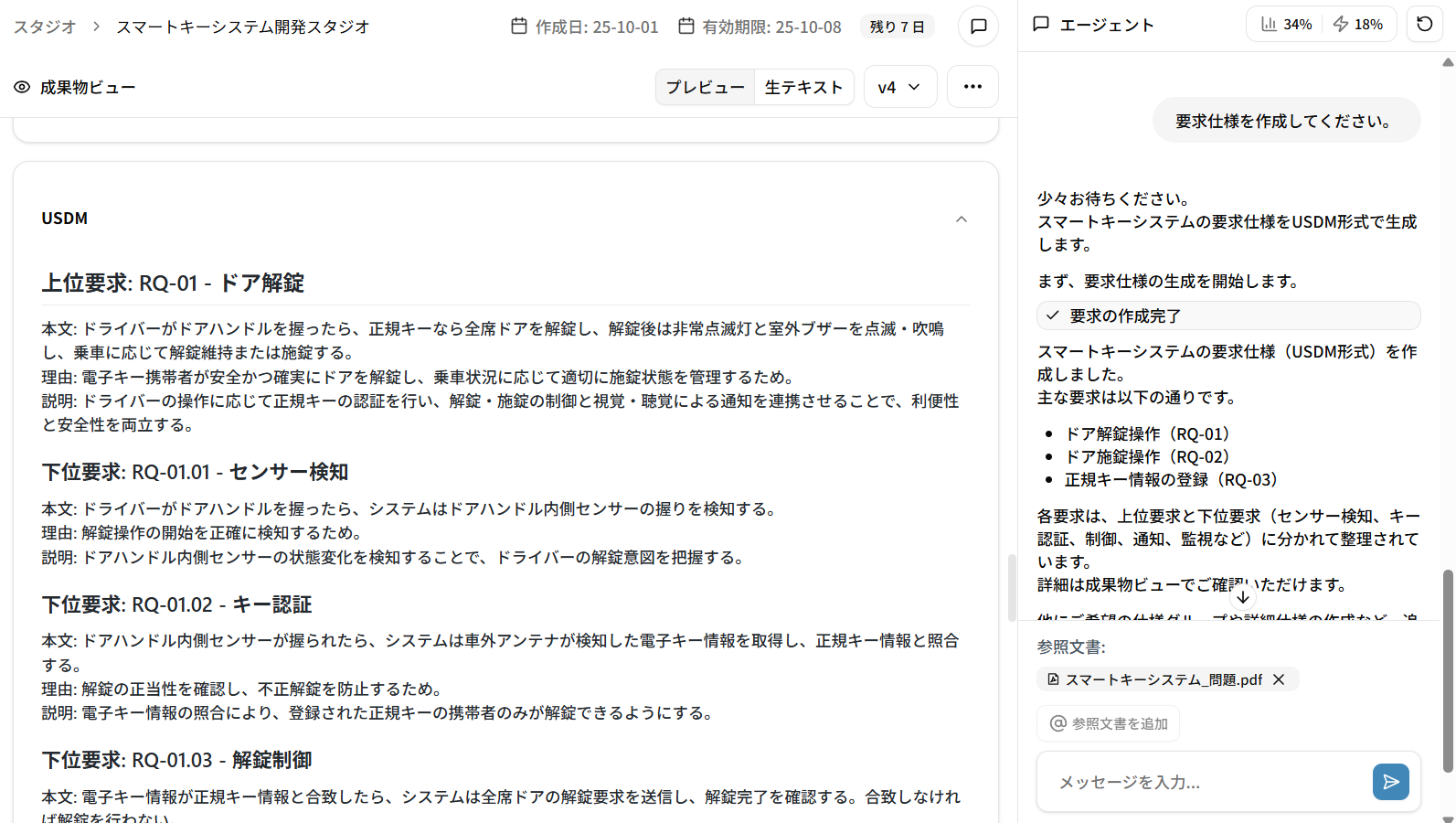Send message with paper plane button
This screenshot has width=1456, height=823.
click(x=1390, y=782)
